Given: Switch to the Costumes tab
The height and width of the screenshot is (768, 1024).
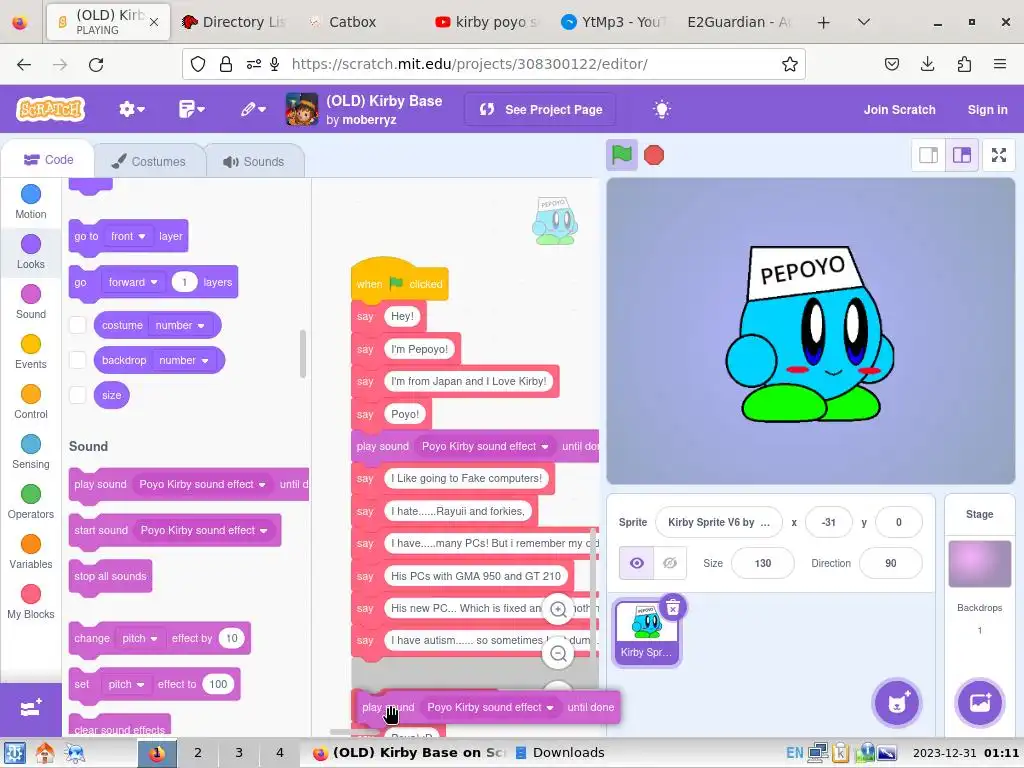Looking at the screenshot, I should tap(150, 161).
